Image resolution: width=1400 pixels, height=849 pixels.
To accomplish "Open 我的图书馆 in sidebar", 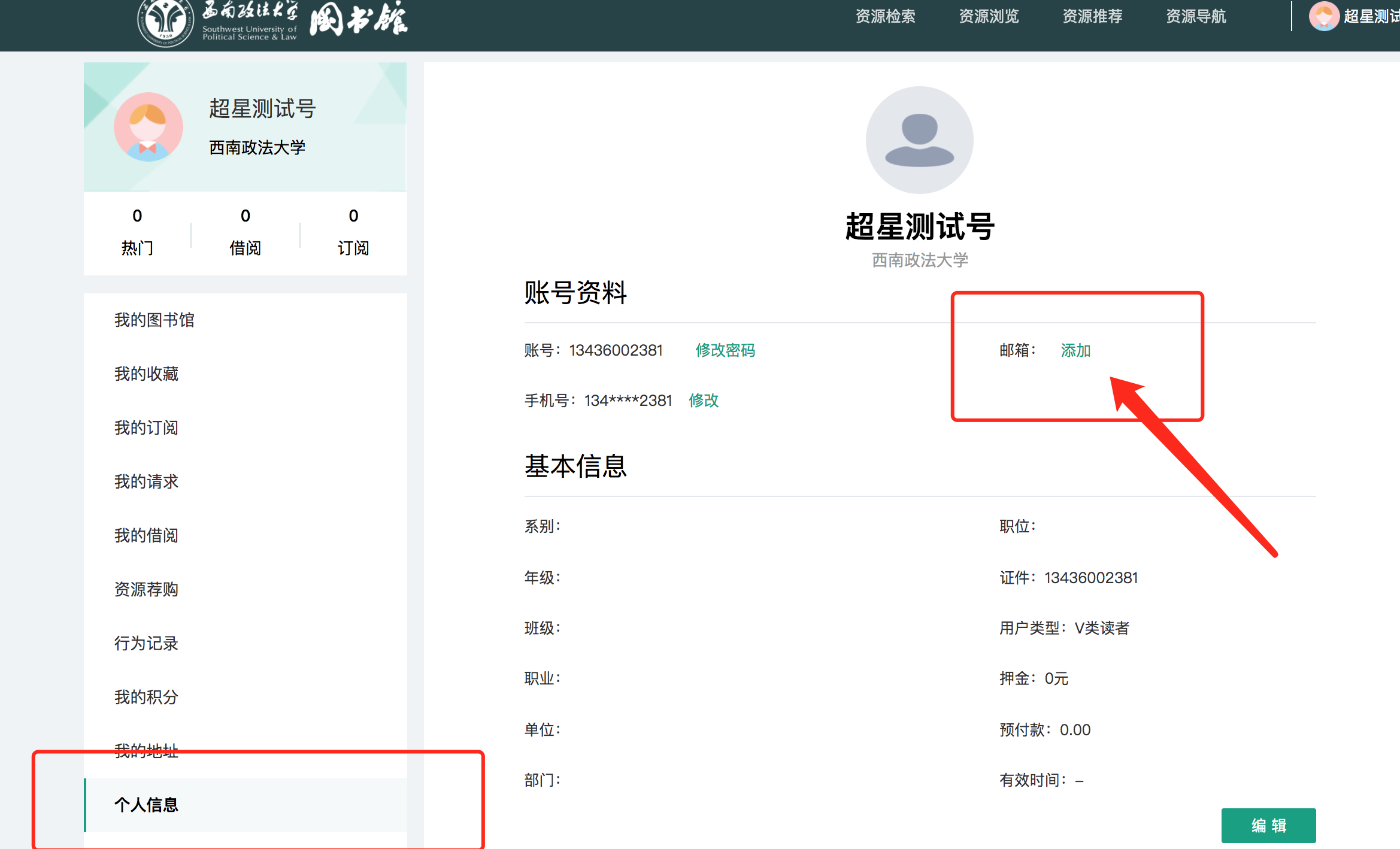I will click(154, 320).
